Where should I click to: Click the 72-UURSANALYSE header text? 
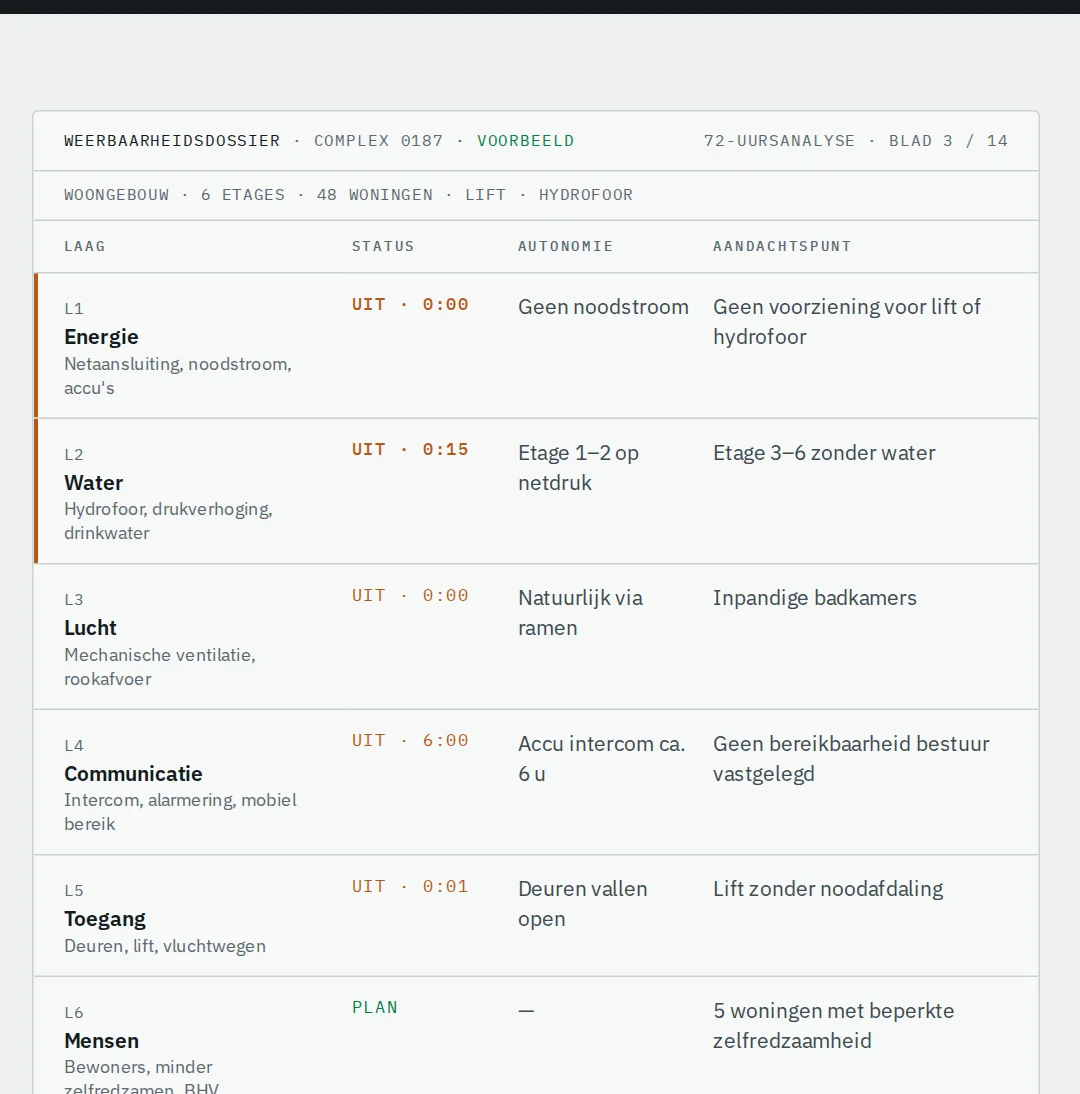click(779, 141)
